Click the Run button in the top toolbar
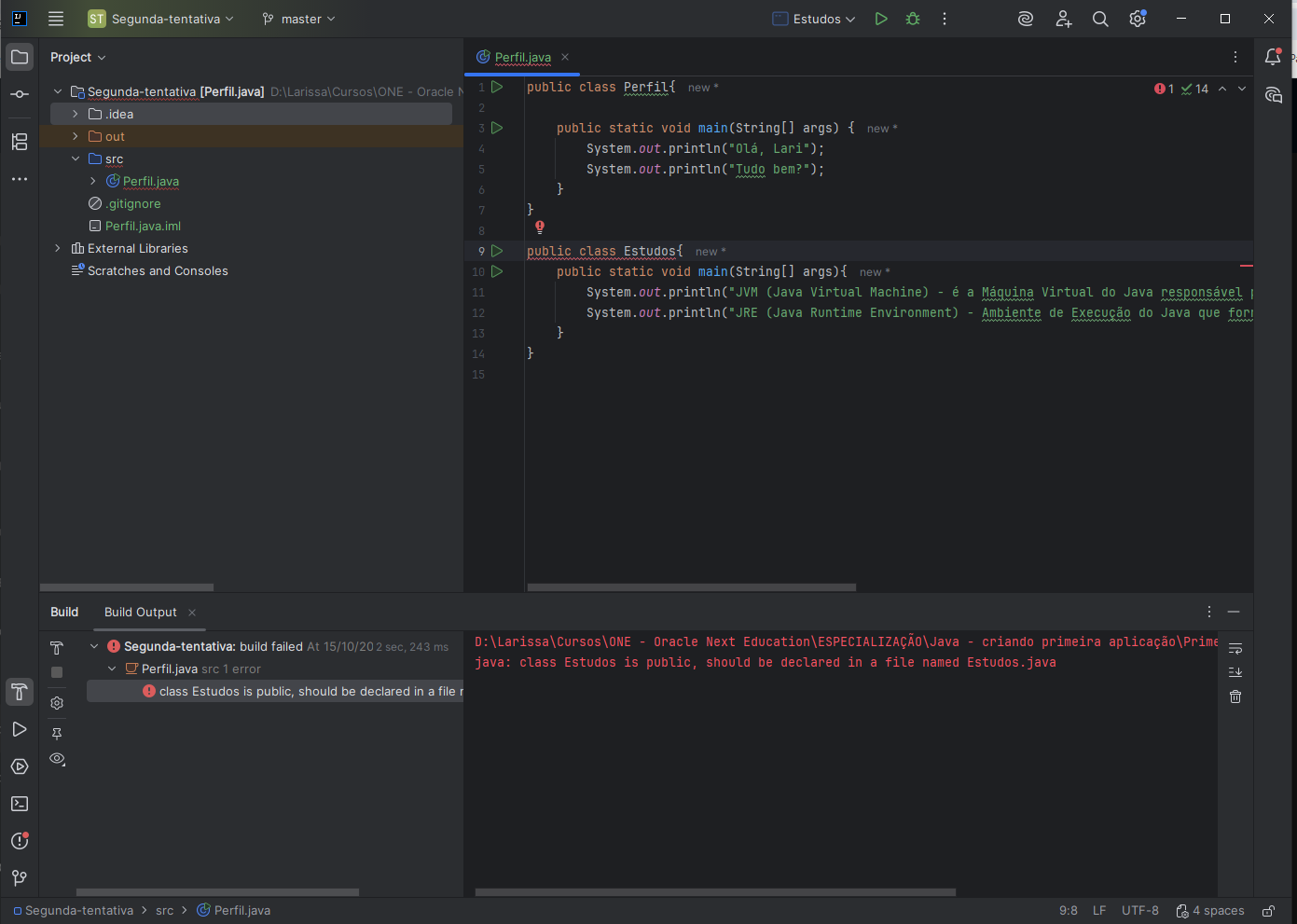Image resolution: width=1297 pixels, height=924 pixels. point(880,19)
